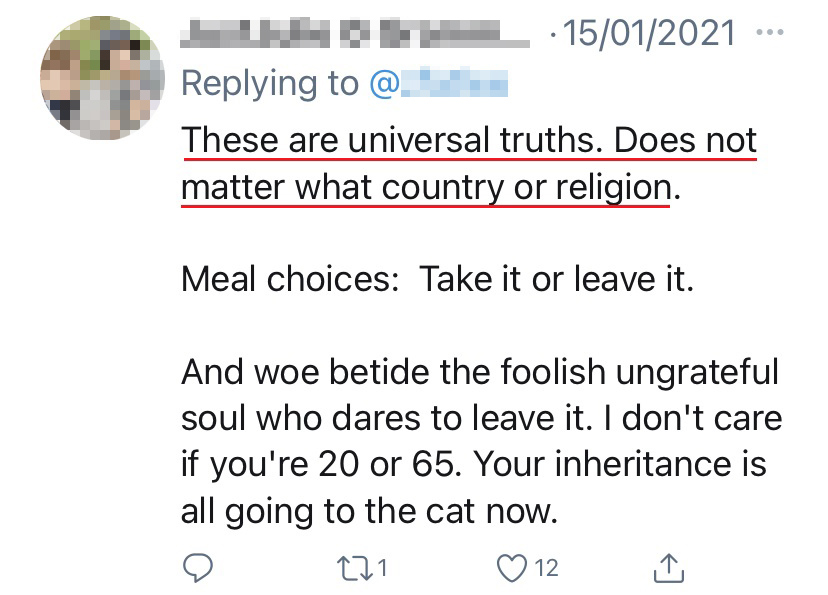Click the word "inheritance" in the tweet

pos(640,466)
